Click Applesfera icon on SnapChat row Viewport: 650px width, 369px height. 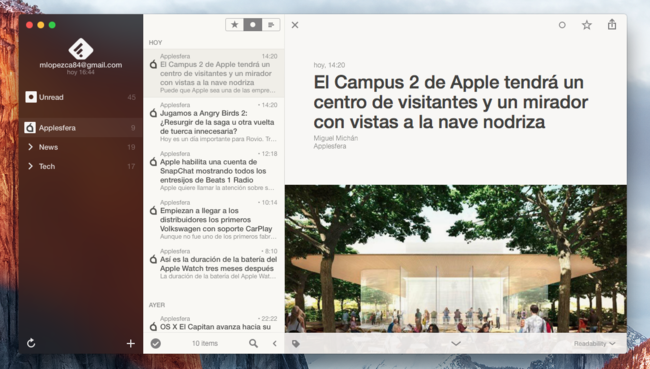[153, 162]
